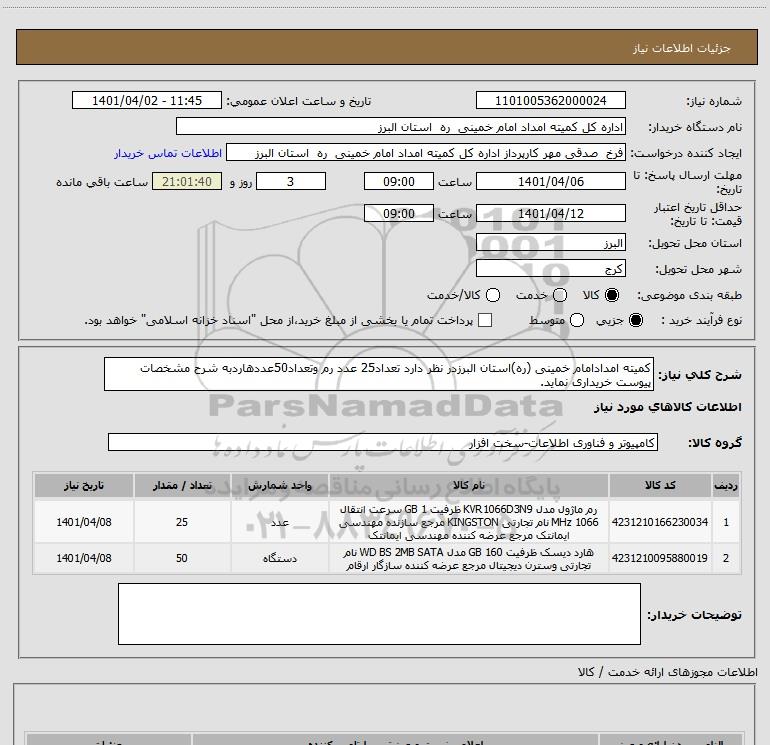
Task: Click need date 1401/04/08 in row 1
Action: pos(83,522)
